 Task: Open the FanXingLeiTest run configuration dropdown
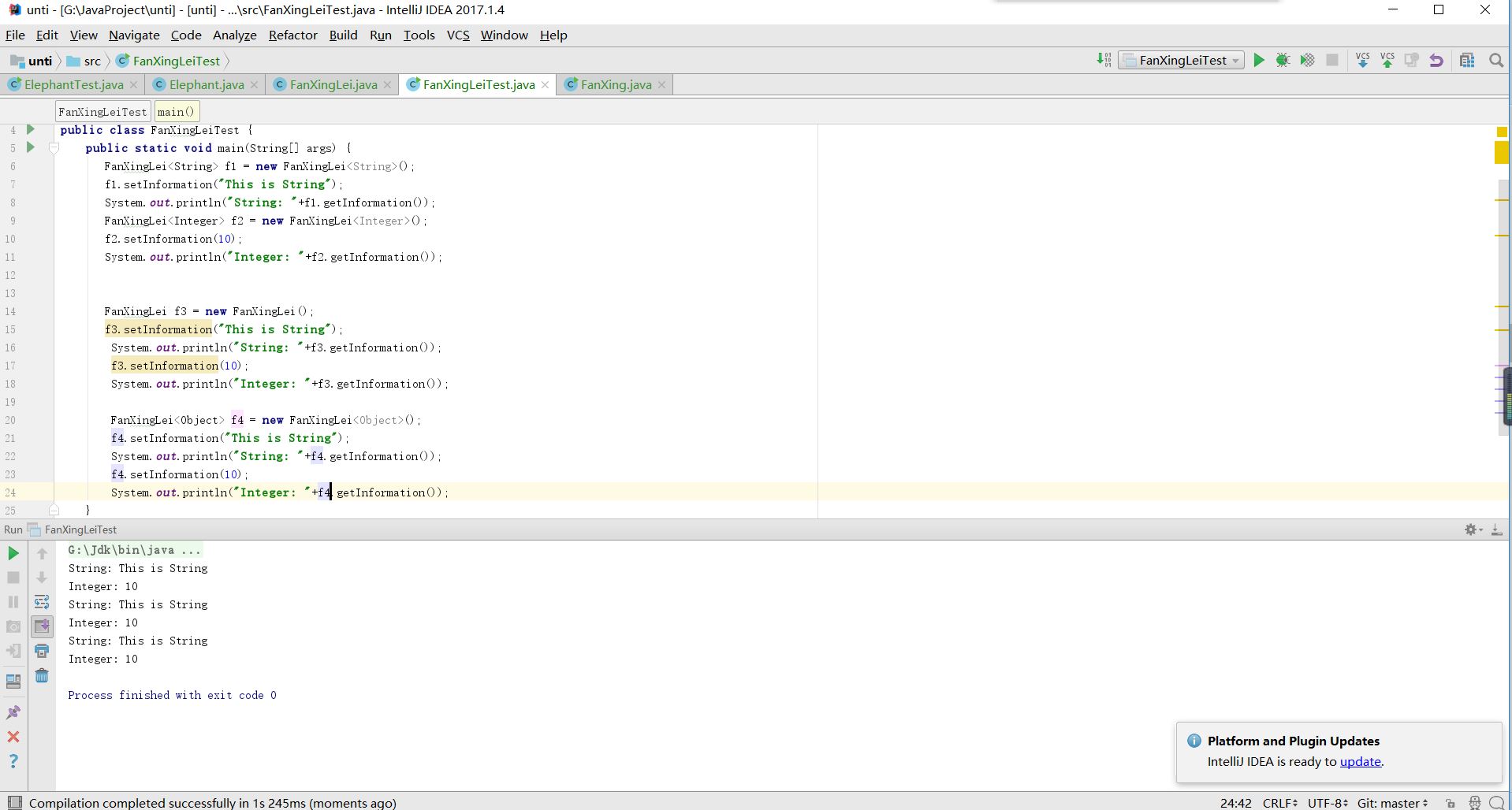tap(1182, 61)
